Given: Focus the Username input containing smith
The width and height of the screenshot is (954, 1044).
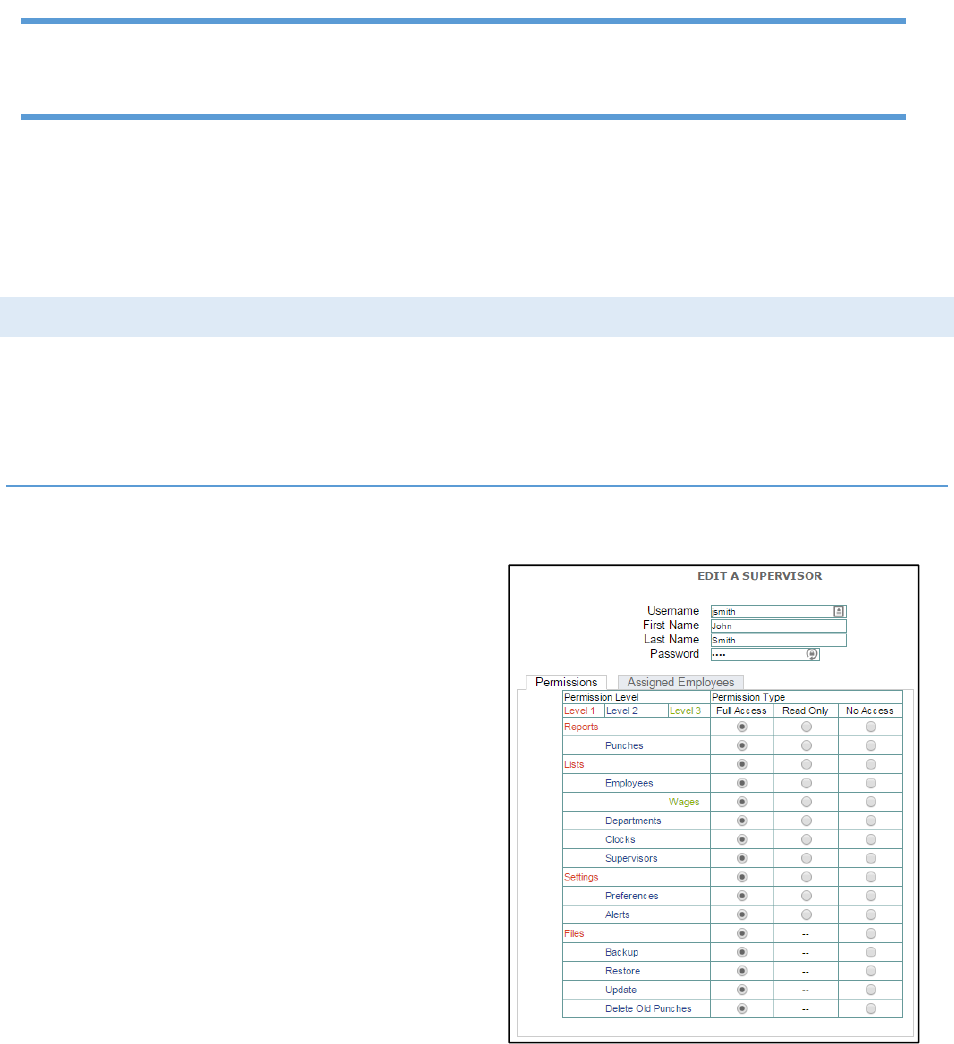Looking at the screenshot, I should [778, 611].
